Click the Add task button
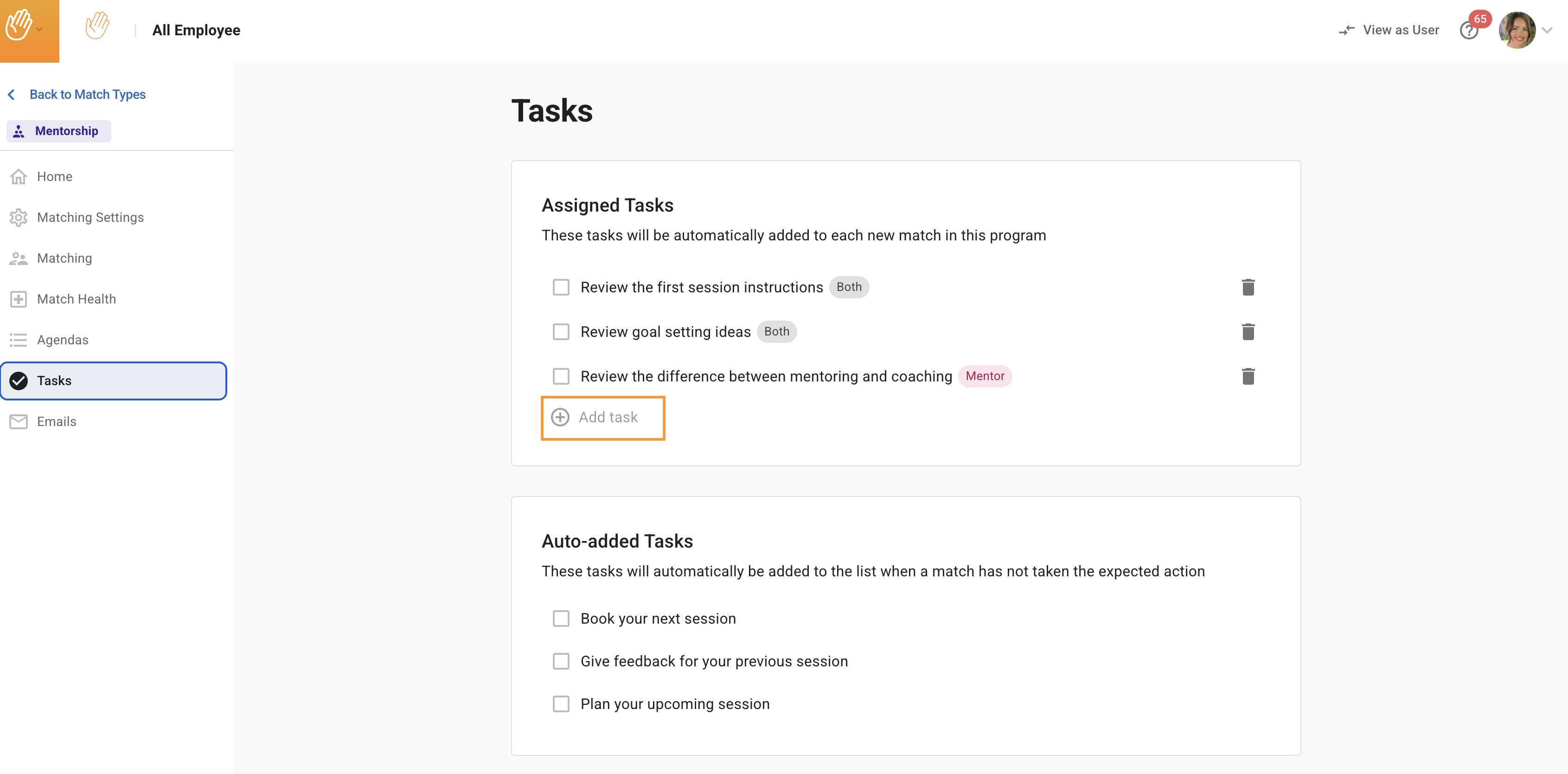 pyautogui.click(x=602, y=418)
